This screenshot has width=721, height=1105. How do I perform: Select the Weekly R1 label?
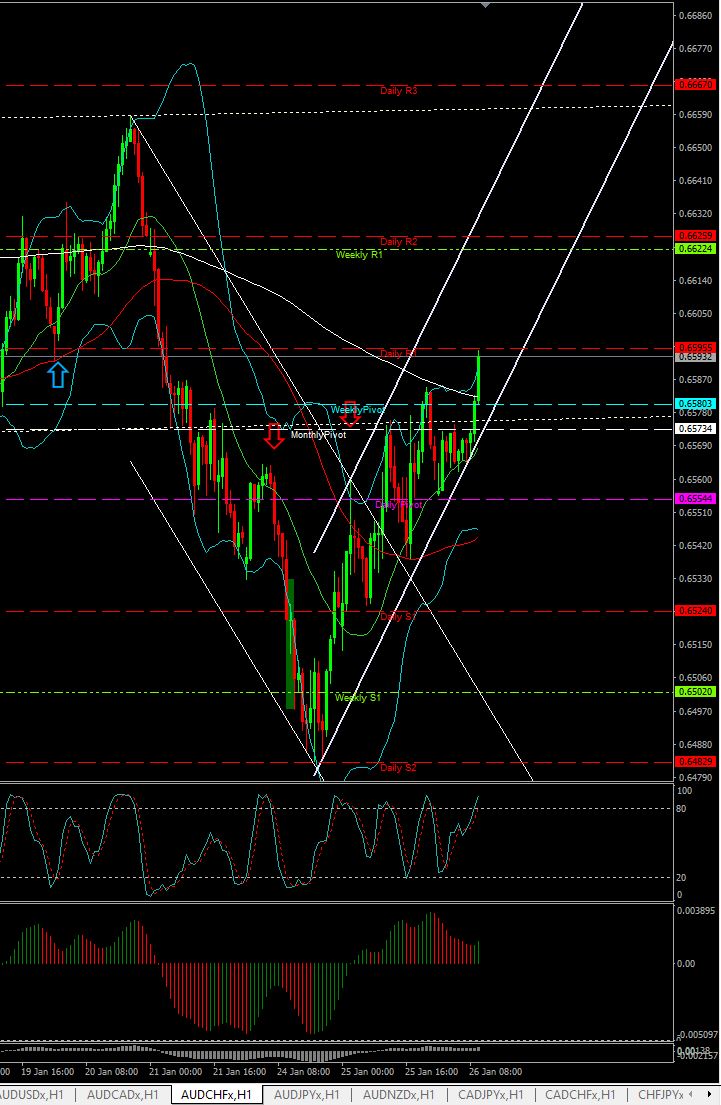359,254
